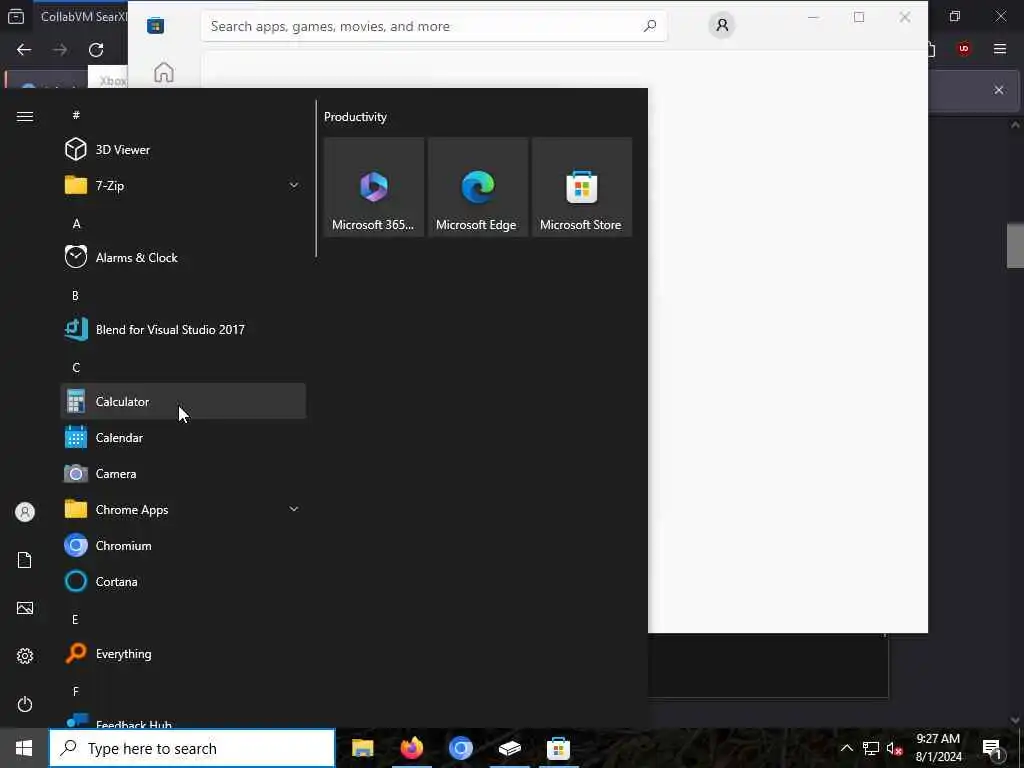Click the # section header in Start
The image size is (1024, 768).
coord(76,115)
